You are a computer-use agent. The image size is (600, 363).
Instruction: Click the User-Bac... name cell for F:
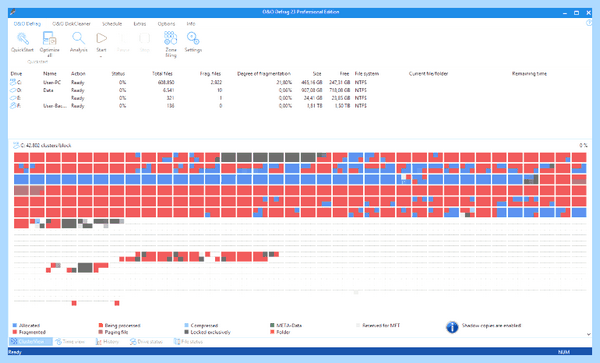(55, 106)
